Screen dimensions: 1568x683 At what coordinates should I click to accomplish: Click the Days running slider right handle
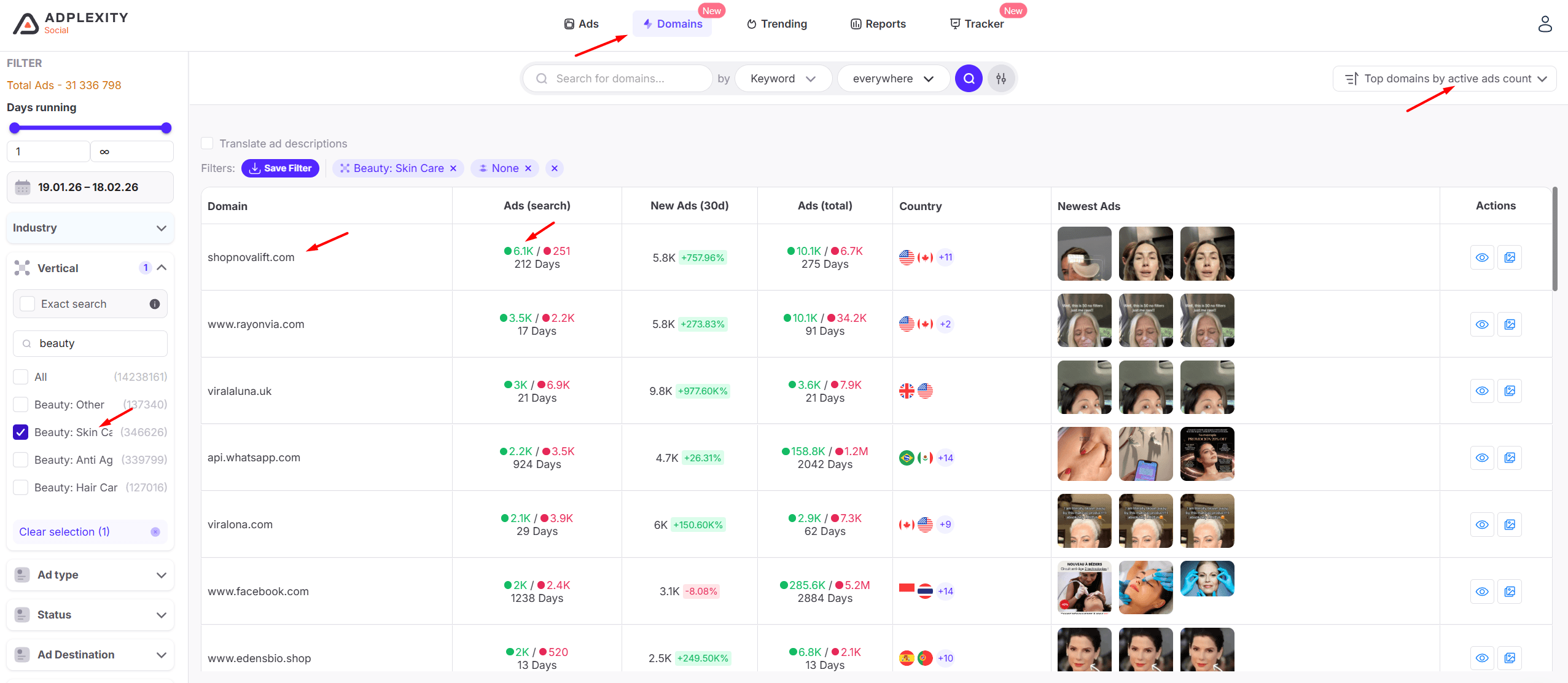coord(166,128)
